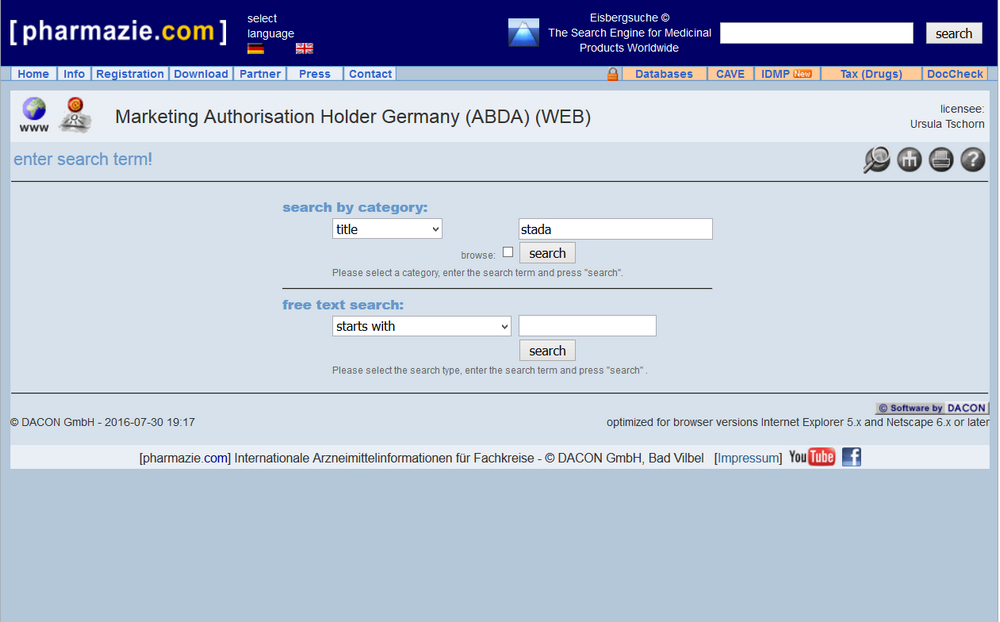Select the British flag language icon
The width and height of the screenshot is (1000, 622).
coord(304,47)
